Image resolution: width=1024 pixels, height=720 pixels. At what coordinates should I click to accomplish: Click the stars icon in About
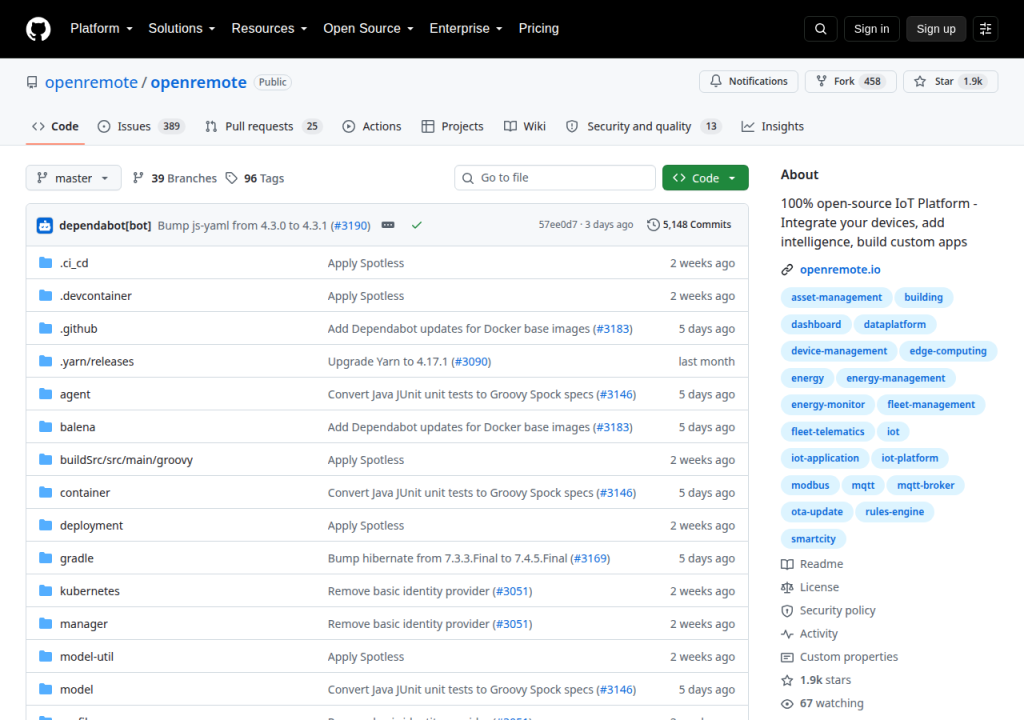coord(787,680)
